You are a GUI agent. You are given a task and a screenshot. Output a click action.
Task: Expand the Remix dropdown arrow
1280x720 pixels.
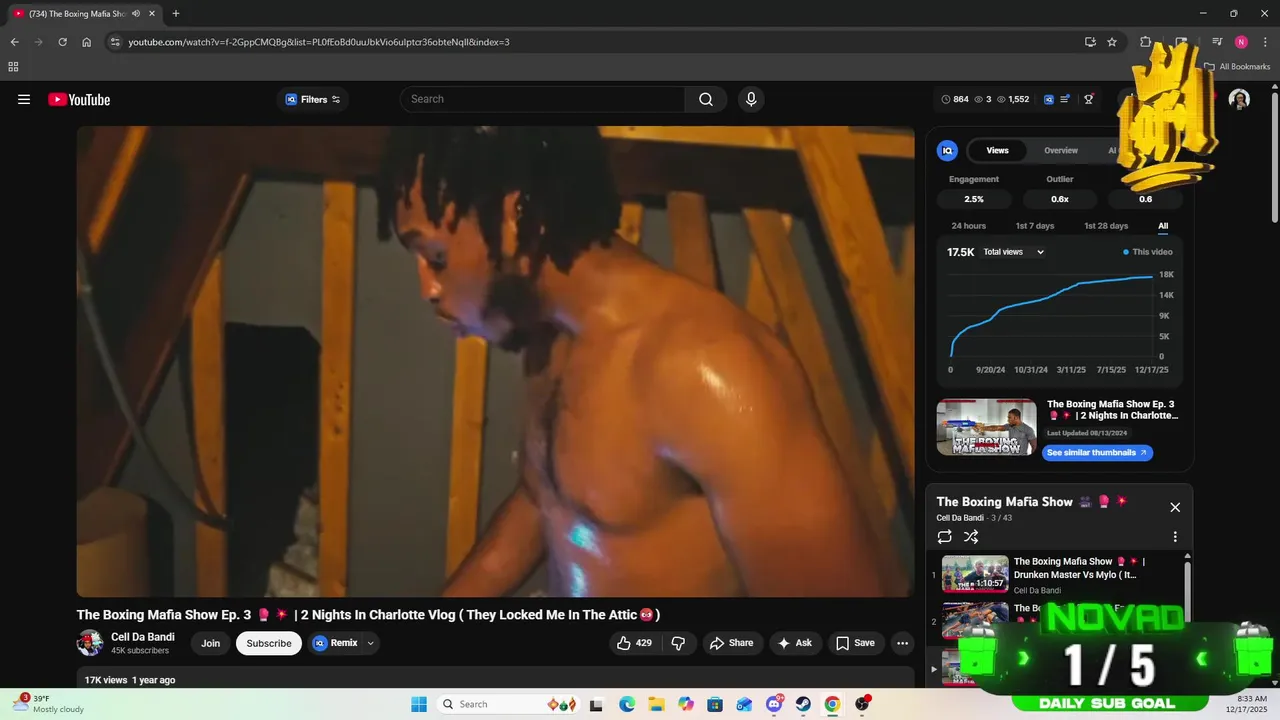click(x=371, y=643)
